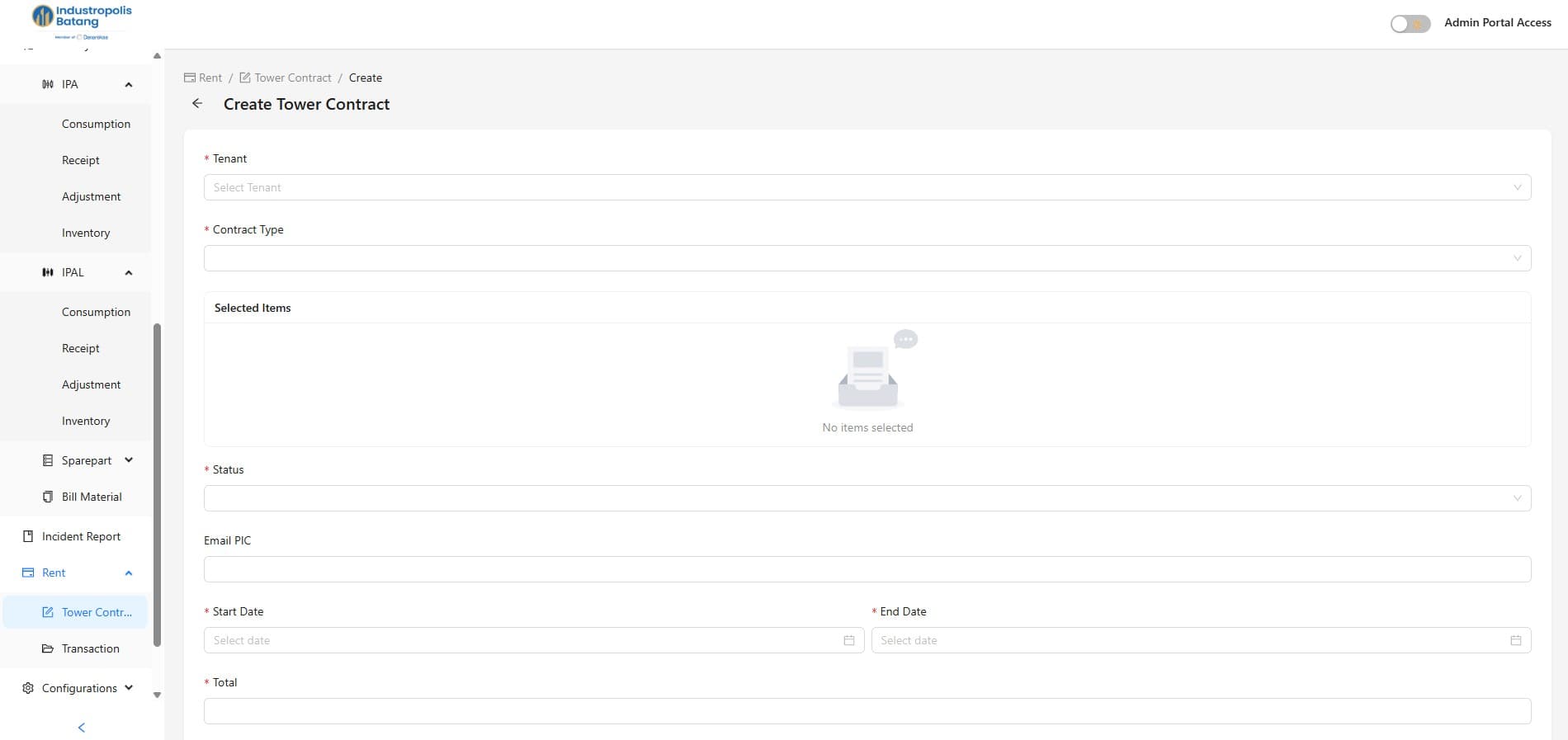1568x740 pixels.
Task: Open the Contract Type dropdown
Action: pos(867,258)
